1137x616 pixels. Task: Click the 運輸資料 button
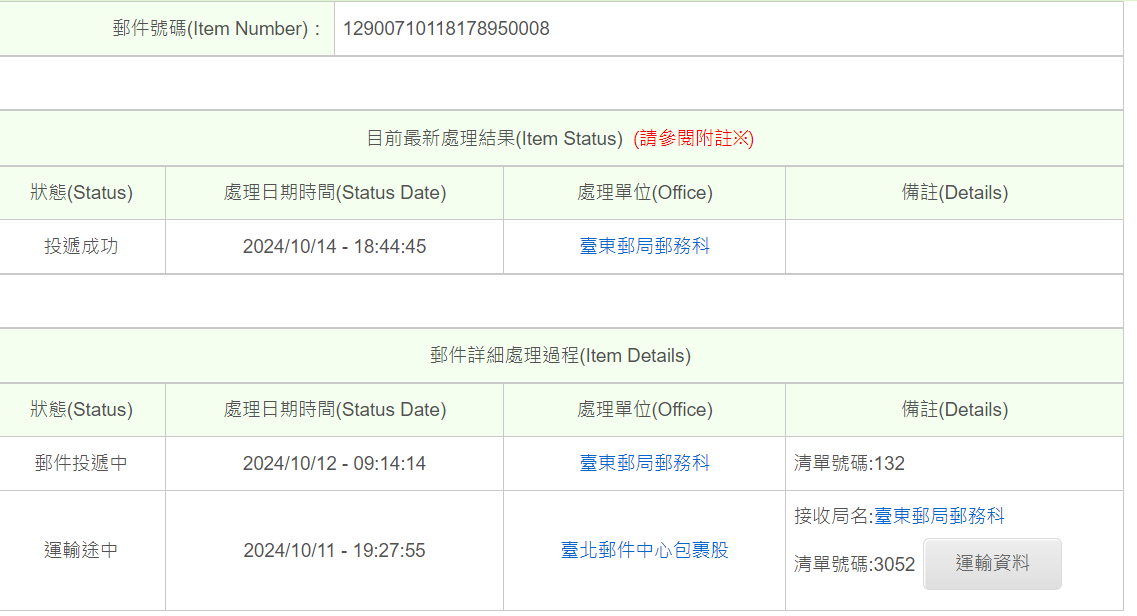pyautogui.click(x=992, y=564)
